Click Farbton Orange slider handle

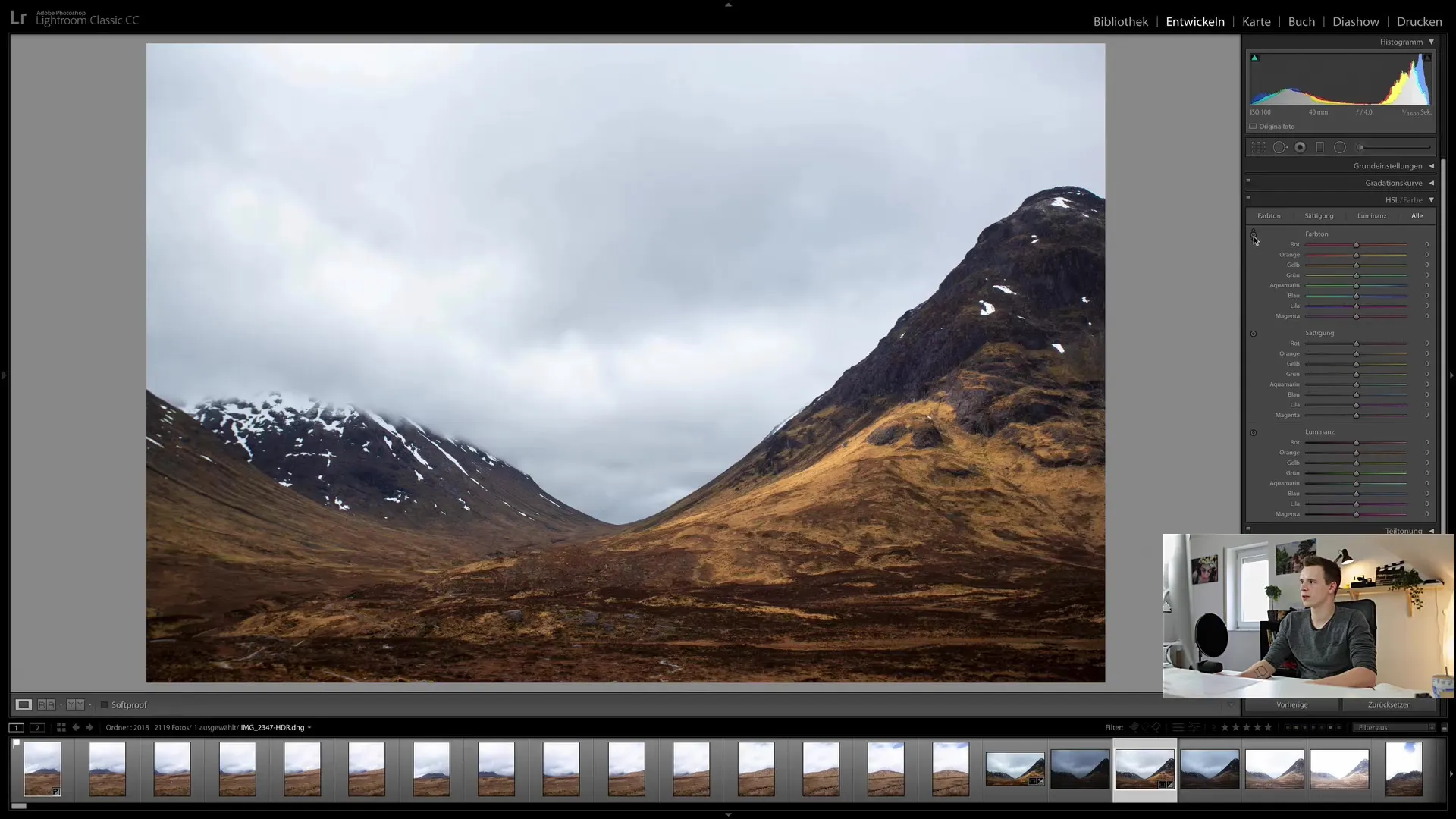click(x=1357, y=256)
